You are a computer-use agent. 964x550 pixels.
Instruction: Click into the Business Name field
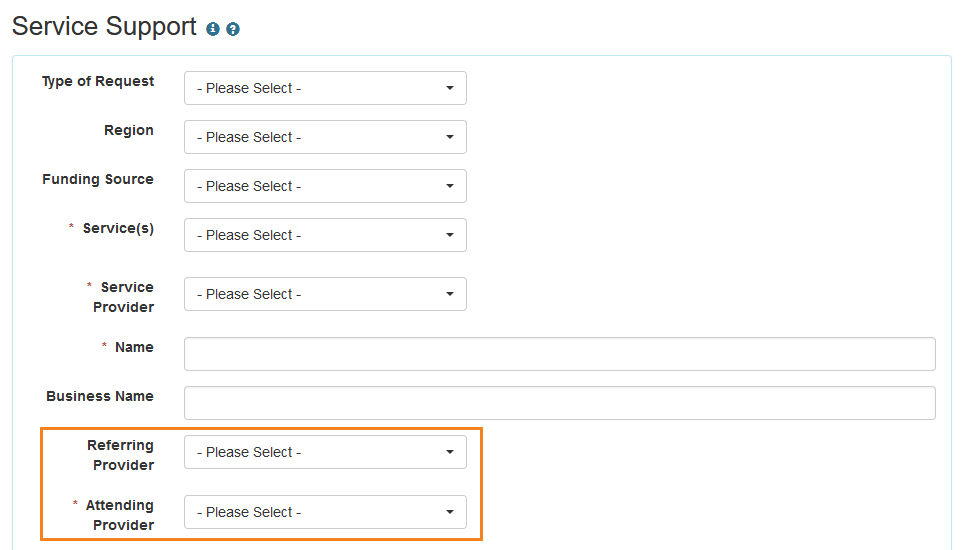pos(559,403)
